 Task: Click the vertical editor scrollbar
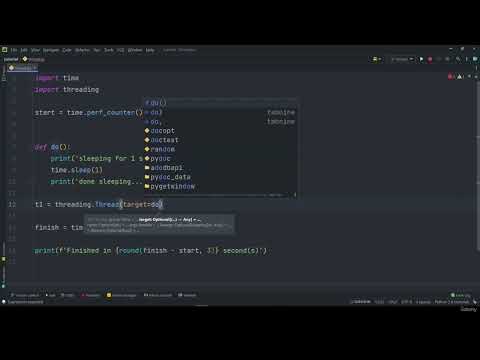pyautogui.click(x=478, y=167)
